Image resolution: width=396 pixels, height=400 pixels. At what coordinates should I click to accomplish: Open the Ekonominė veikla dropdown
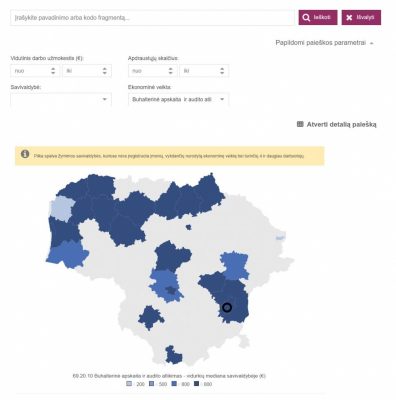click(178, 99)
